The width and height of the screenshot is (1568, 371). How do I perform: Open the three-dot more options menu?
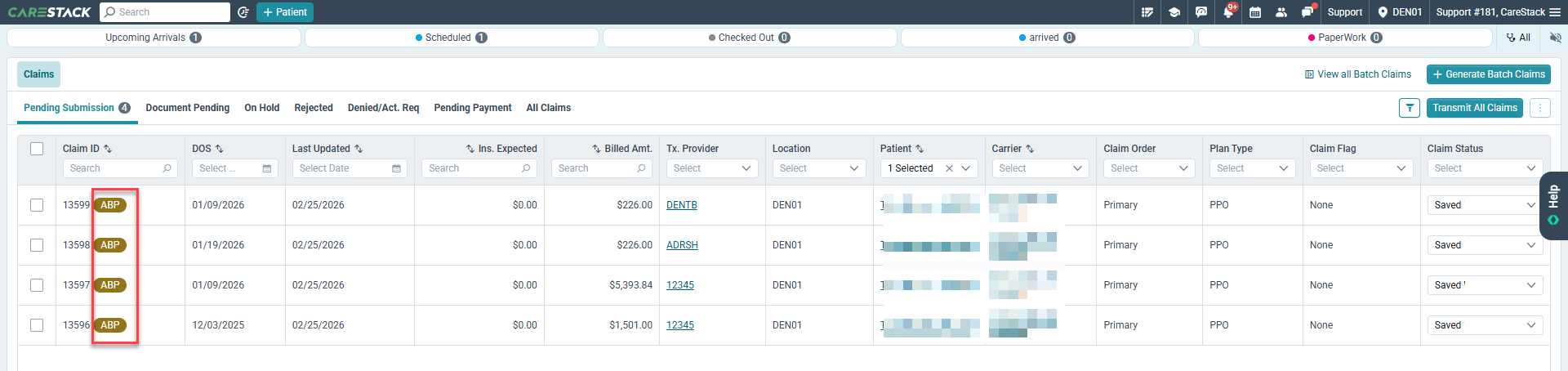(1540, 108)
